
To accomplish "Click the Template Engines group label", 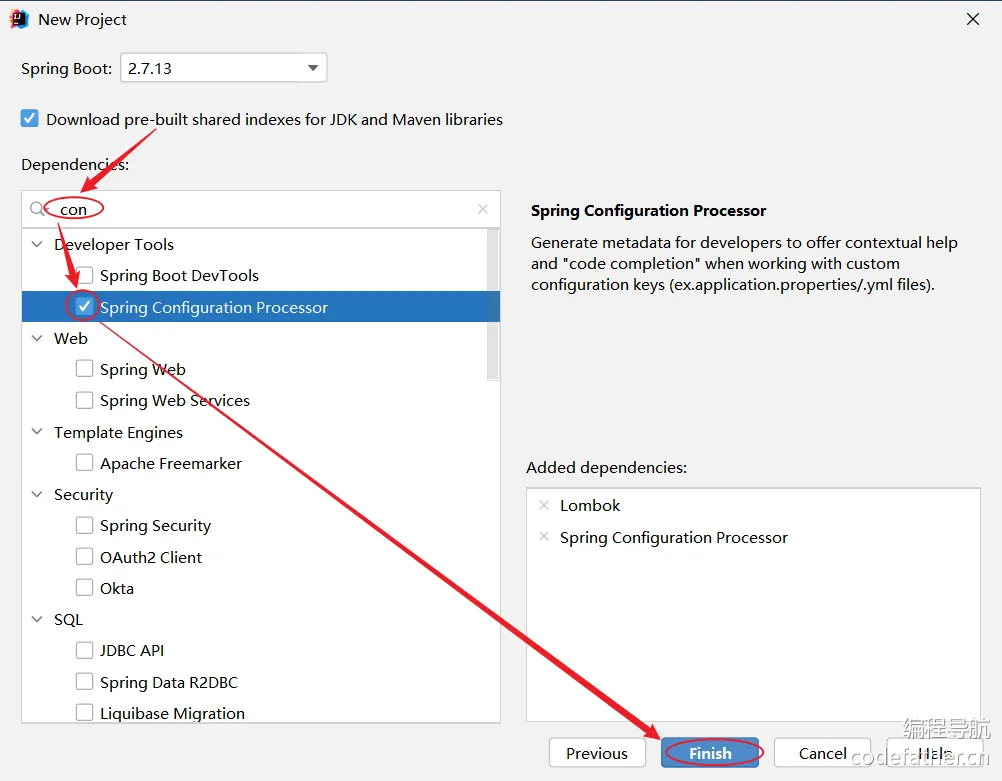I will (x=118, y=433).
